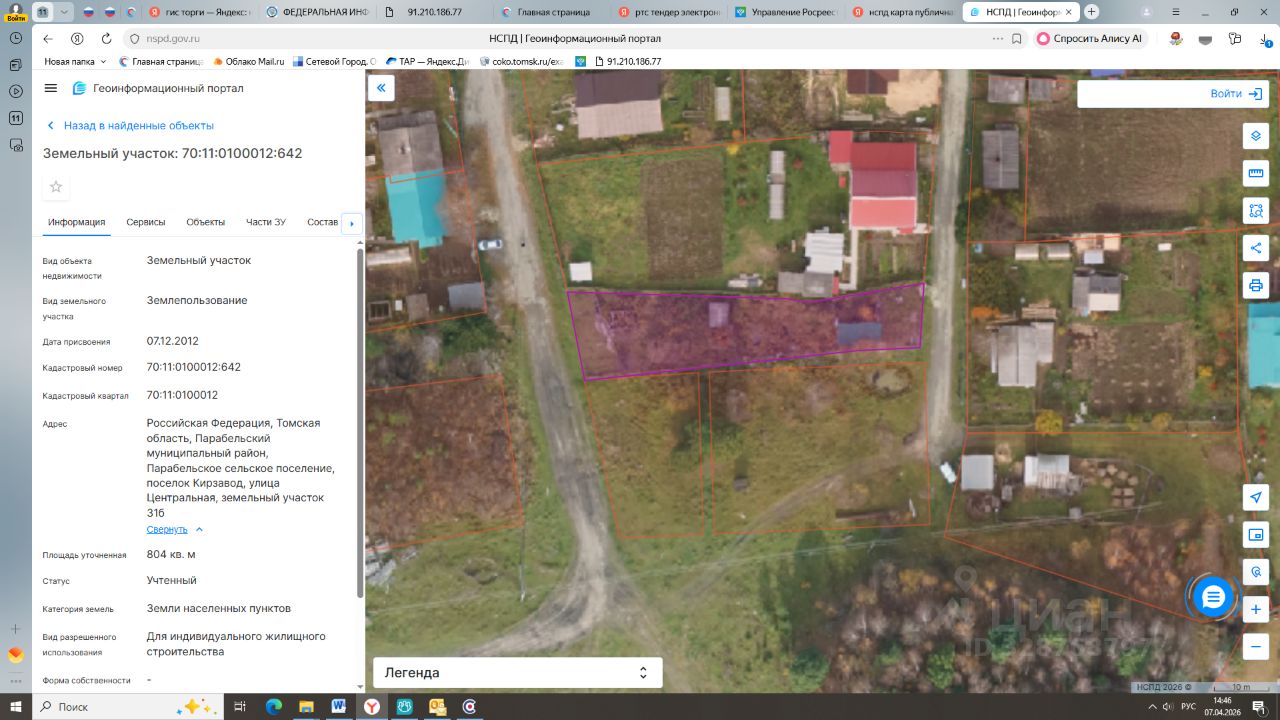This screenshot has width=1280, height=720.
Task: Switch keyboard language РУС in tray
Action: click(1188, 706)
